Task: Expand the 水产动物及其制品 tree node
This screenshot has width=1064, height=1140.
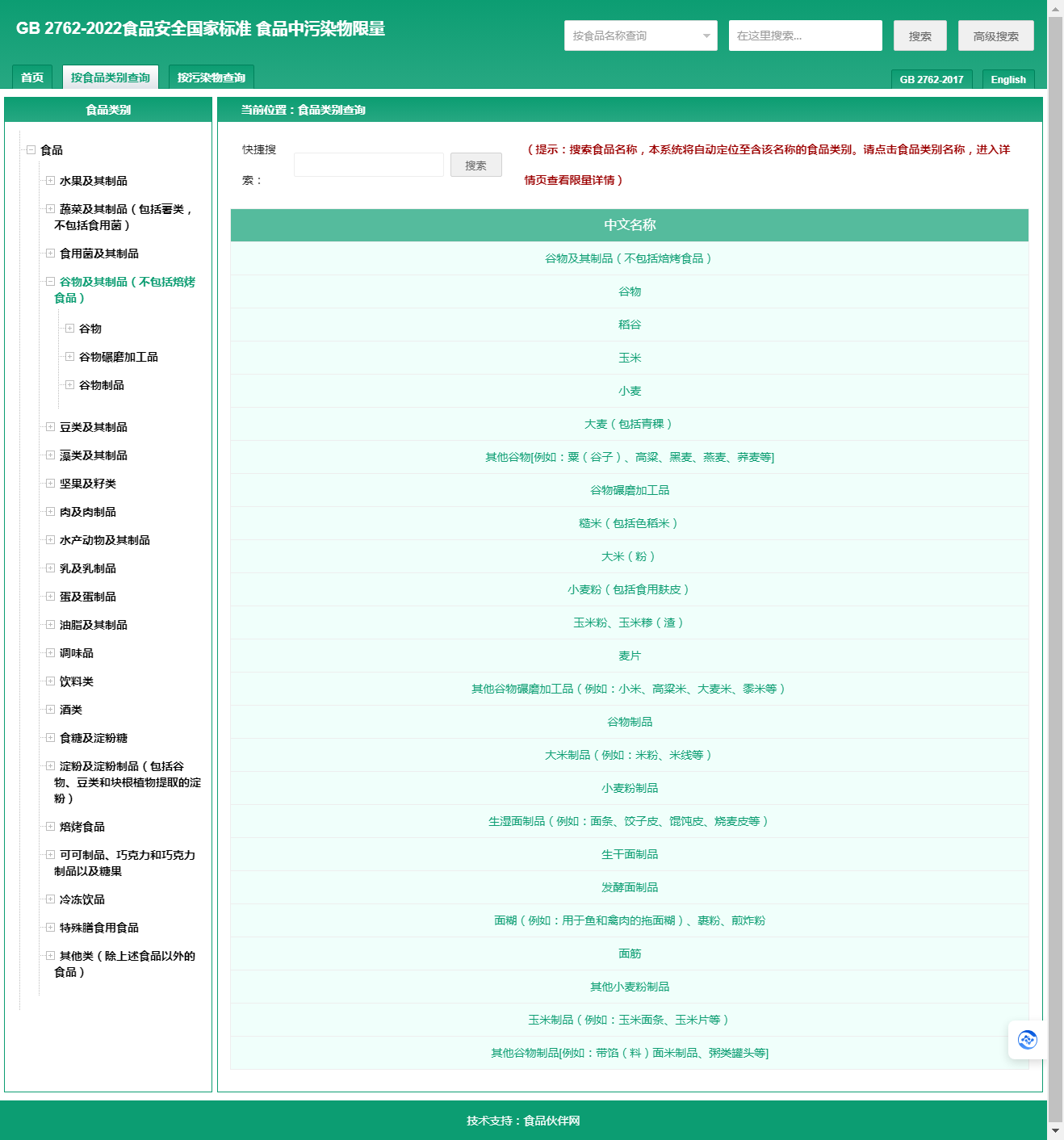Action: pos(51,539)
